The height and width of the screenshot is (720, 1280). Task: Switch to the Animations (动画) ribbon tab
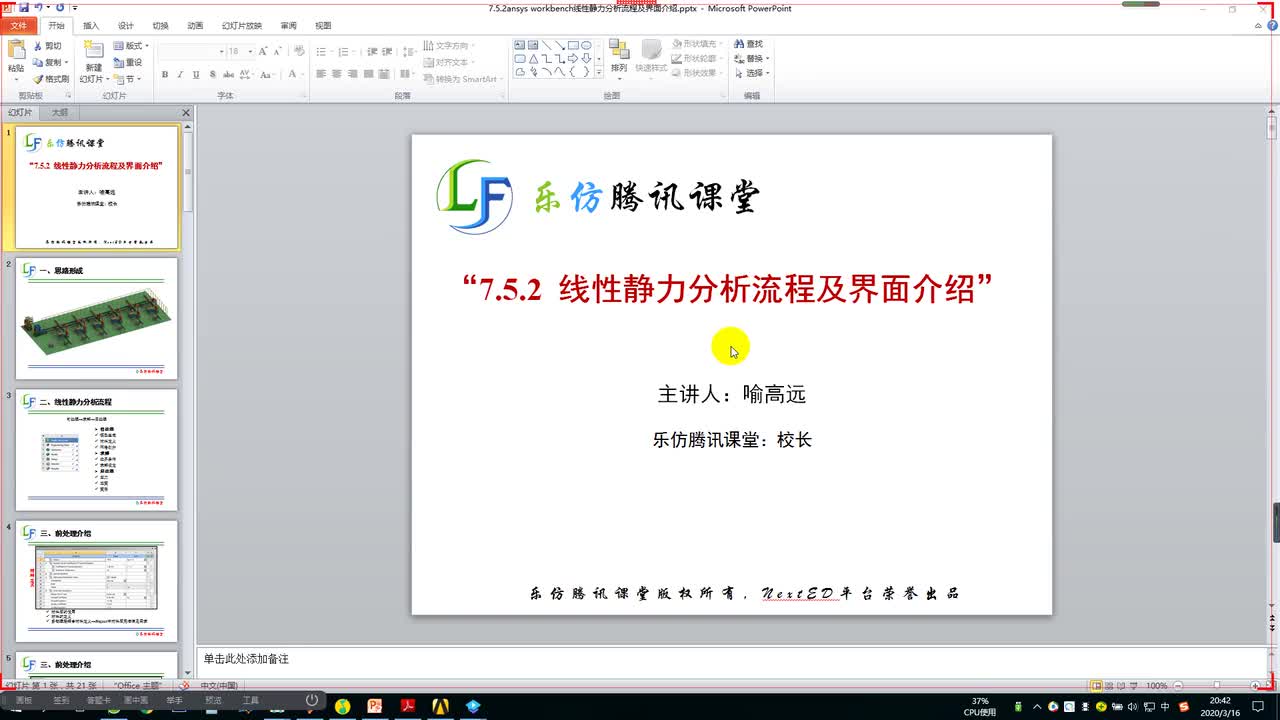coord(195,25)
